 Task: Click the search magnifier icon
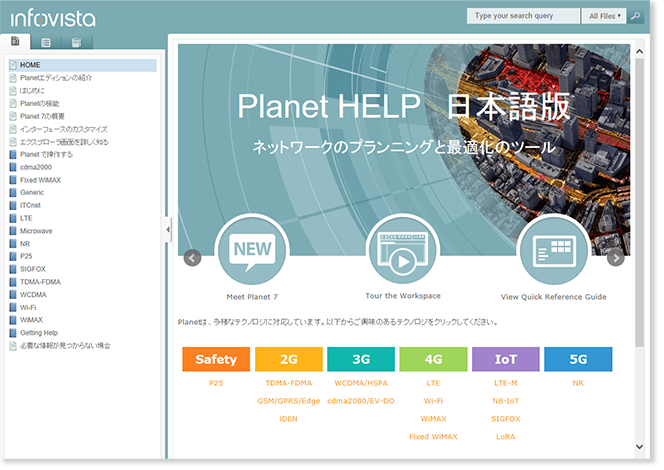tap(636, 16)
